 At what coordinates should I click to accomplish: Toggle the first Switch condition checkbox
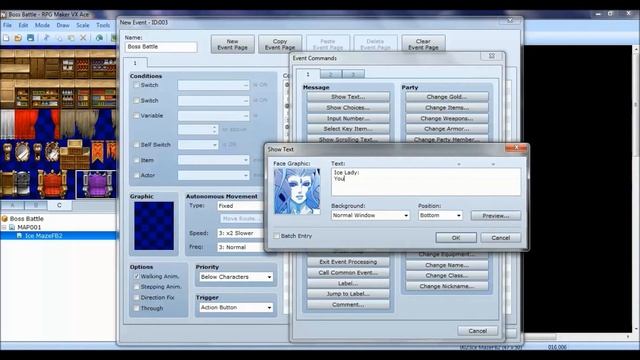[x=136, y=85]
